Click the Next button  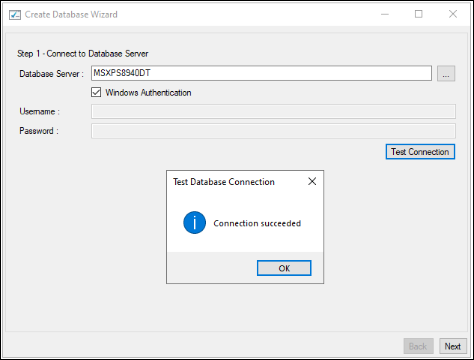pos(453,346)
